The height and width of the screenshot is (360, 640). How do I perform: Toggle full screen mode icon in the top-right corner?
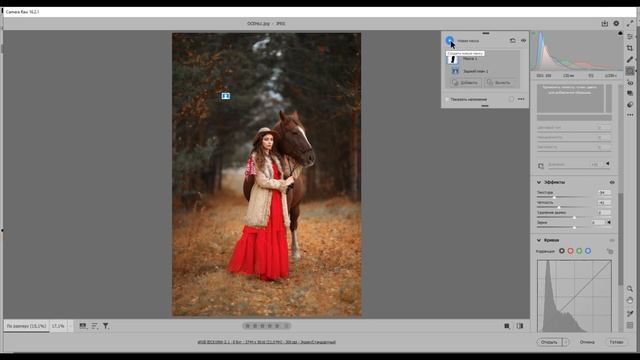[x=630, y=24]
